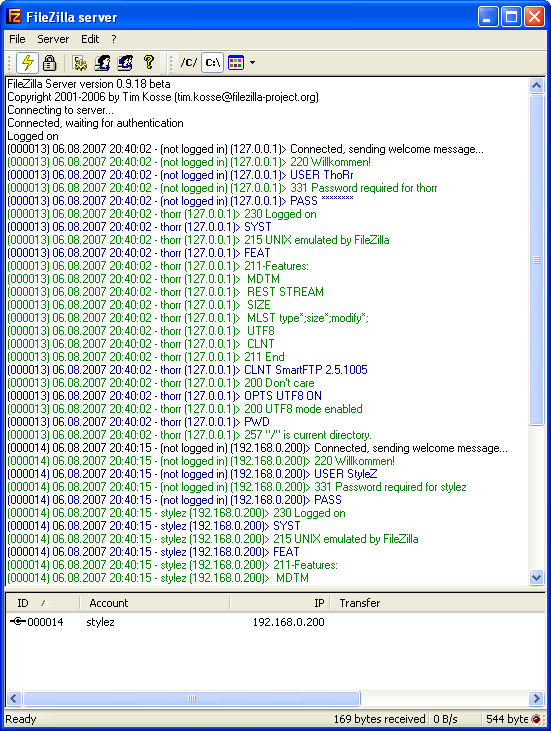Switch to C:\ path display style
This screenshot has height=731, width=551.
click(x=213, y=62)
